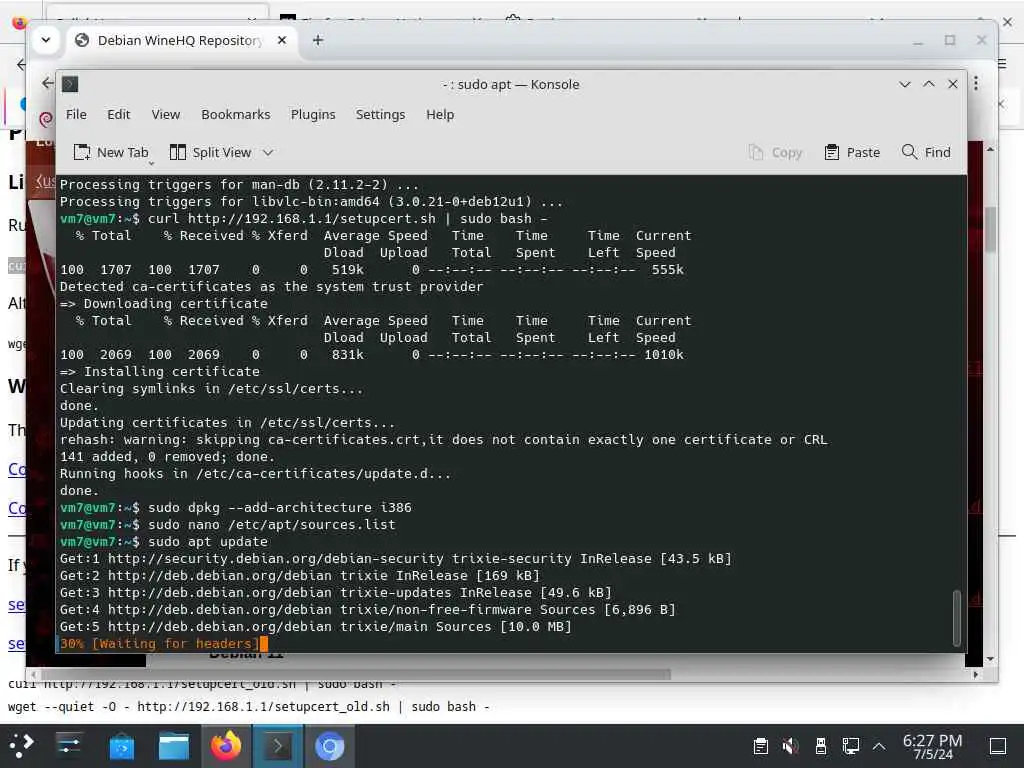Open System Settings from the taskbar
1024x768 pixels.
coord(69,746)
